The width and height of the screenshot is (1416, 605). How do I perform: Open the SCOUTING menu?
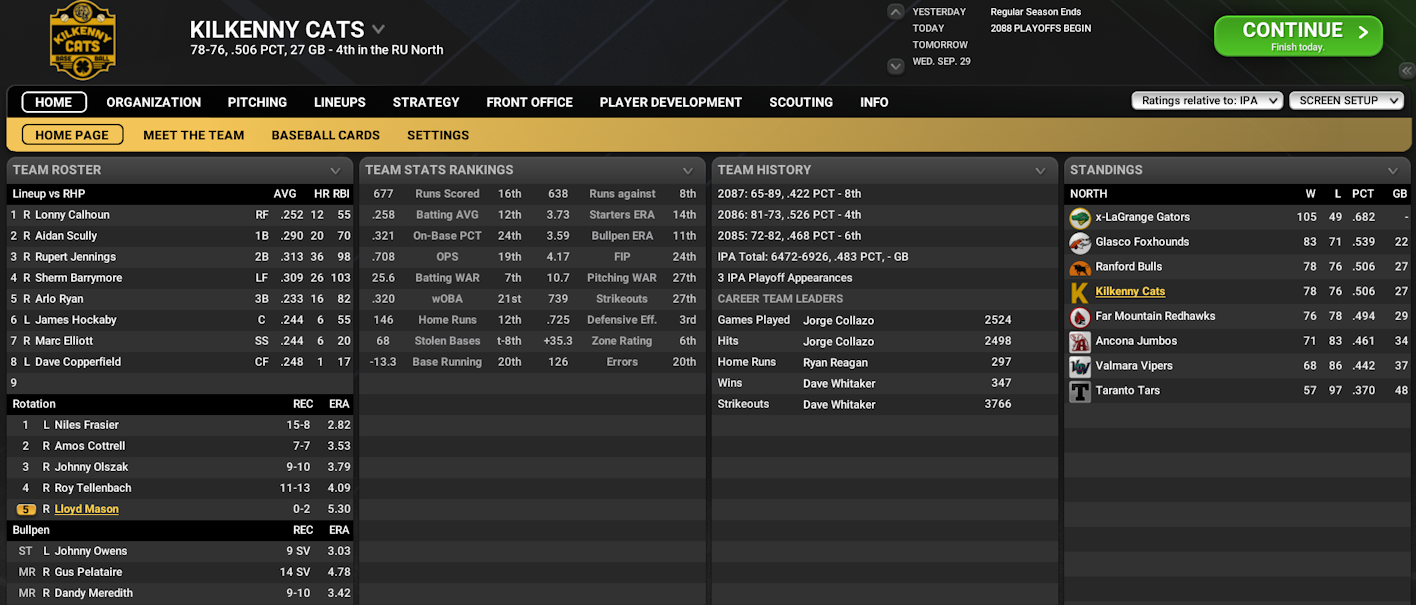[x=801, y=102]
